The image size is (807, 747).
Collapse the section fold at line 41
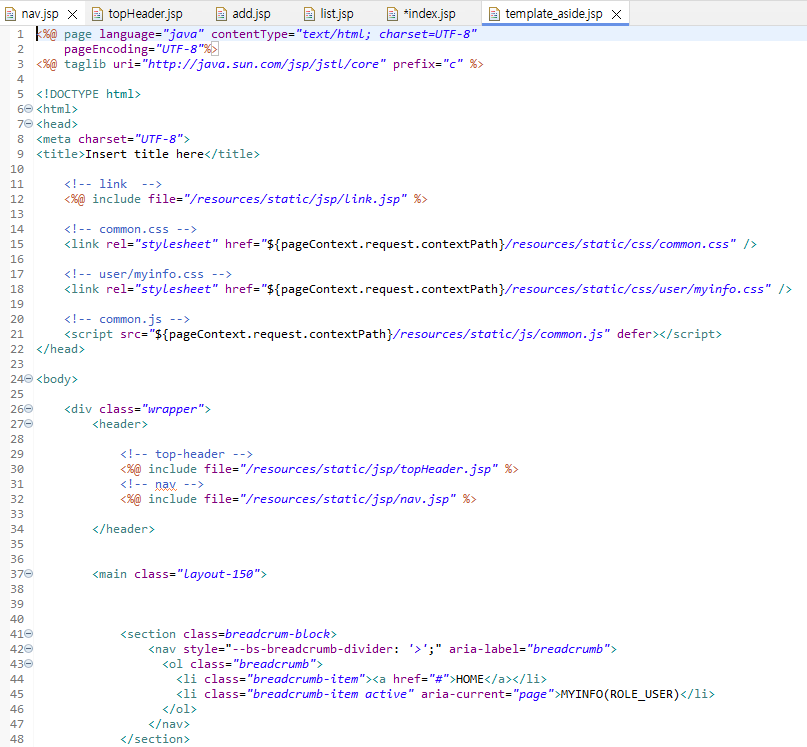pos(29,634)
